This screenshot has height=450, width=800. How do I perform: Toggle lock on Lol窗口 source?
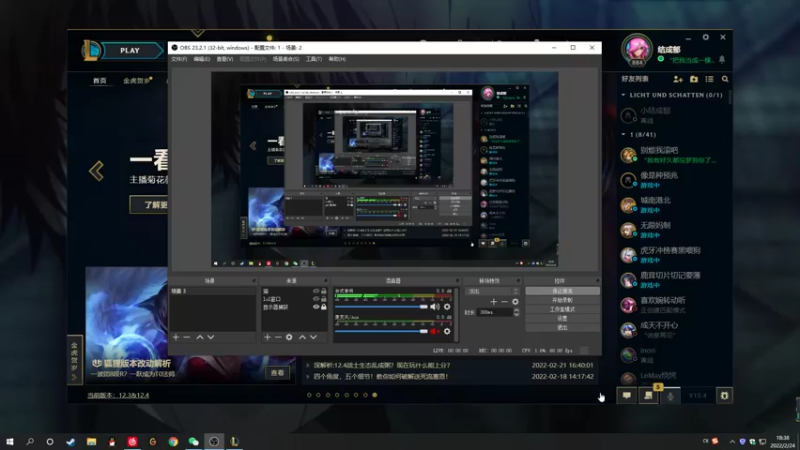(x=323, y=299)
